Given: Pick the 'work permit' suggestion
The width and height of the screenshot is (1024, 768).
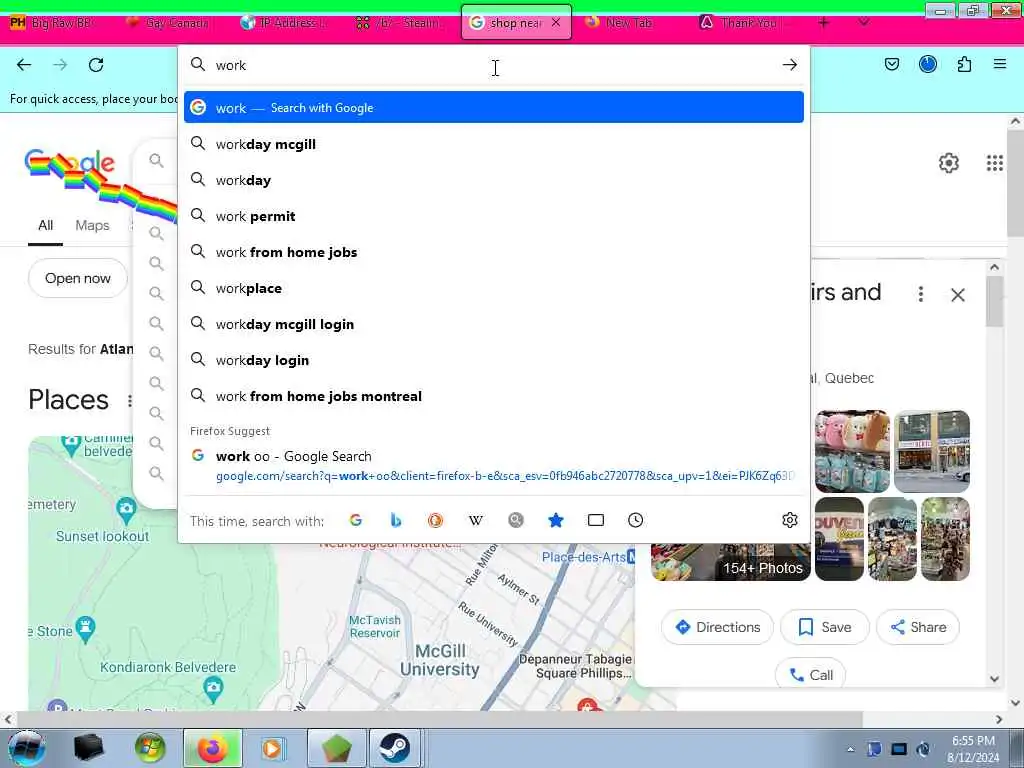Looking at the screenshot, I should click(x=494, y=216).
